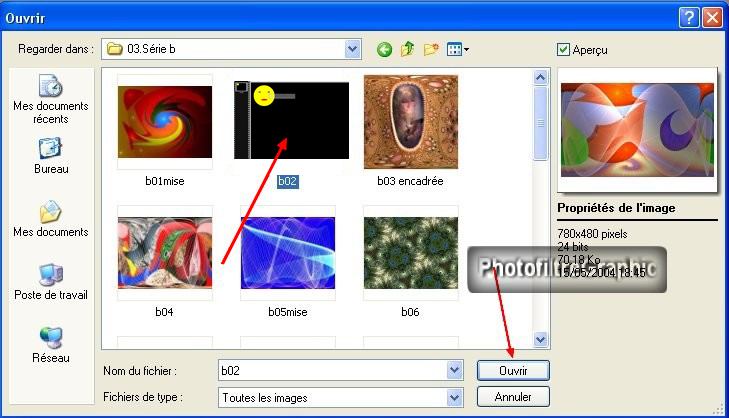Image resolution: width=729 pixels, height=418 pixels.
Task: Choose the b05mise blue wave thumbnail
Action: [x=287, y=252]
